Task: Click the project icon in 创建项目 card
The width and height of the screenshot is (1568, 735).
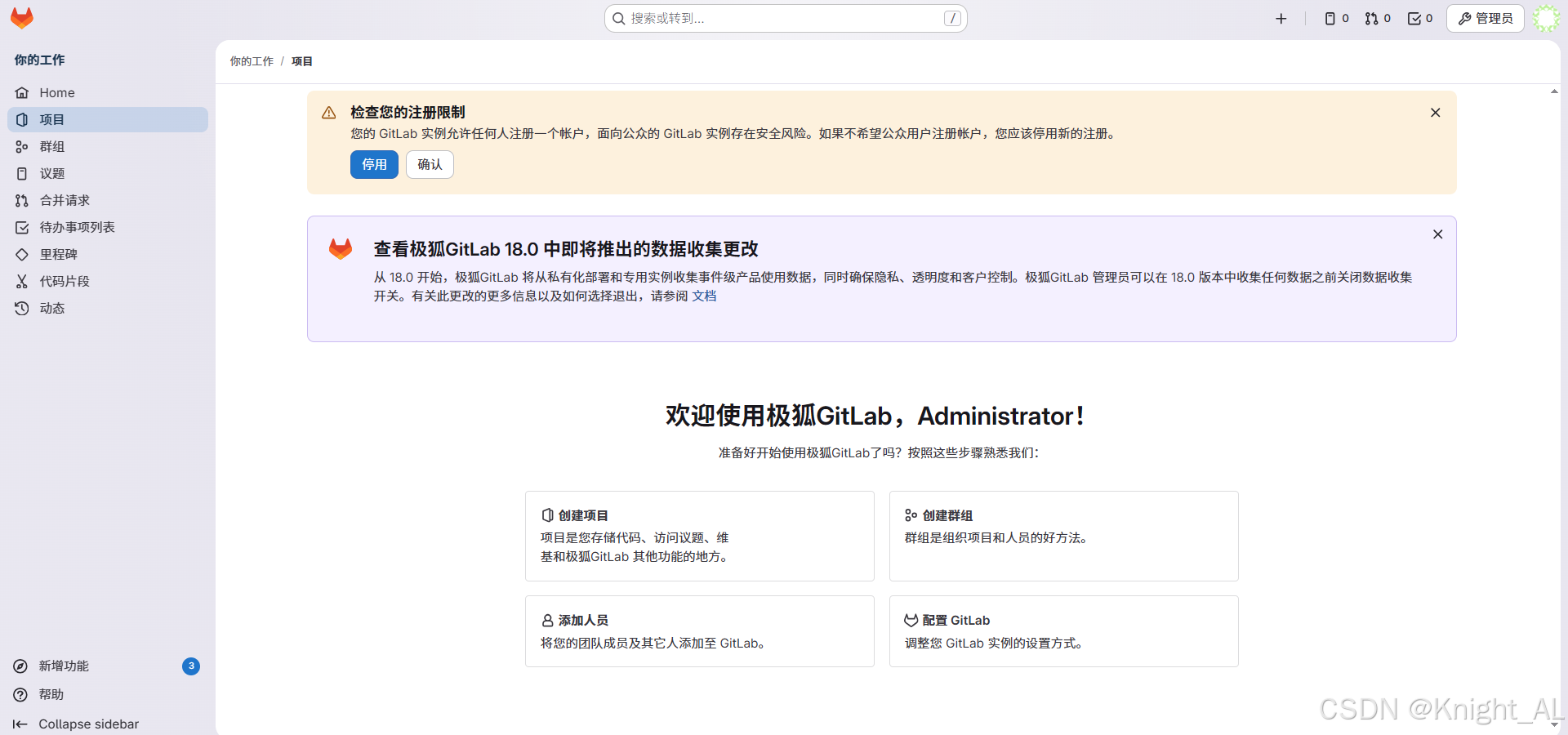Action: 548,515
